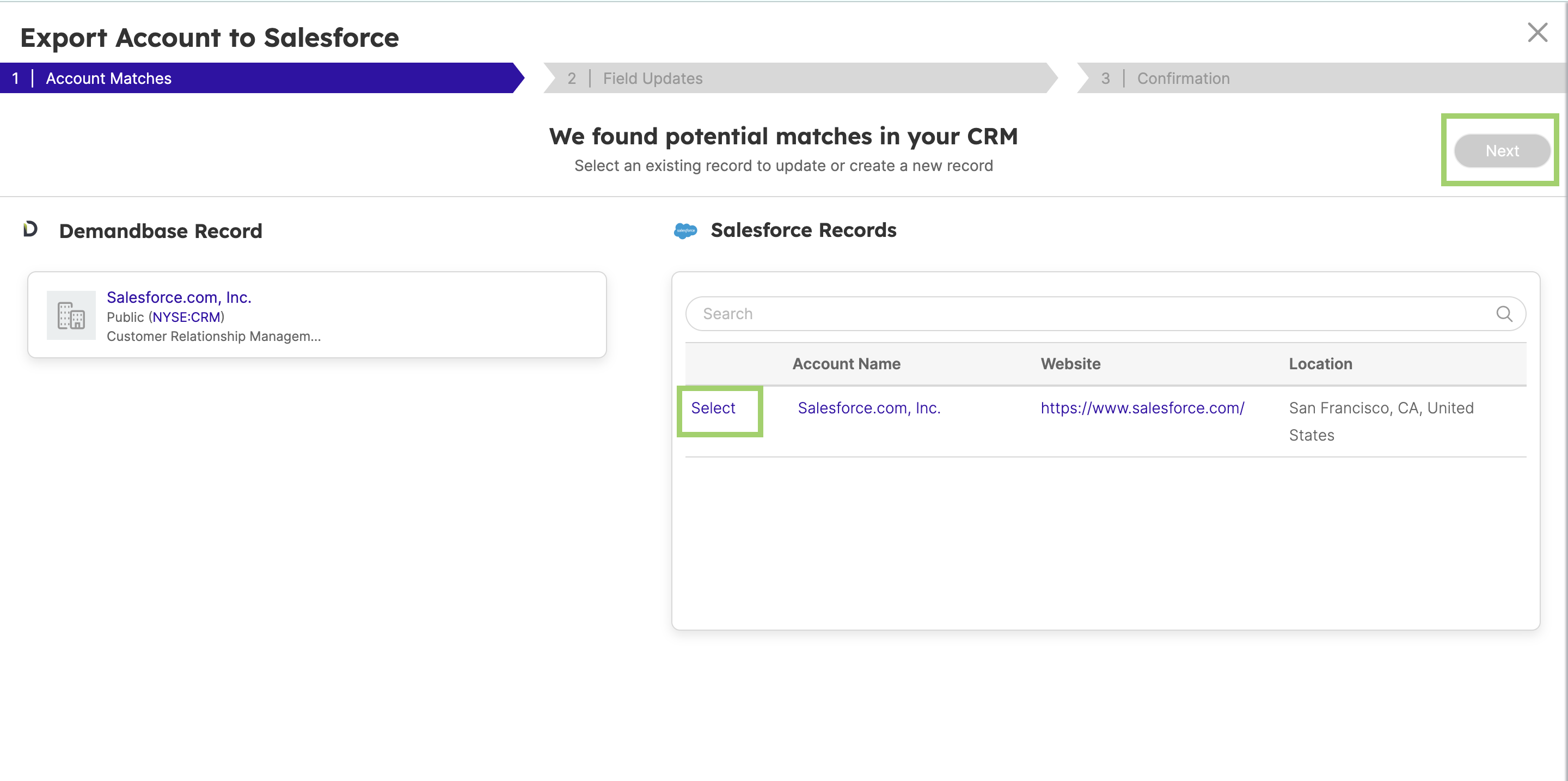
Task: Open Salesforce.com, Inc. Demandbase record link
Action: pyautogui.click(x=179, y=297)
